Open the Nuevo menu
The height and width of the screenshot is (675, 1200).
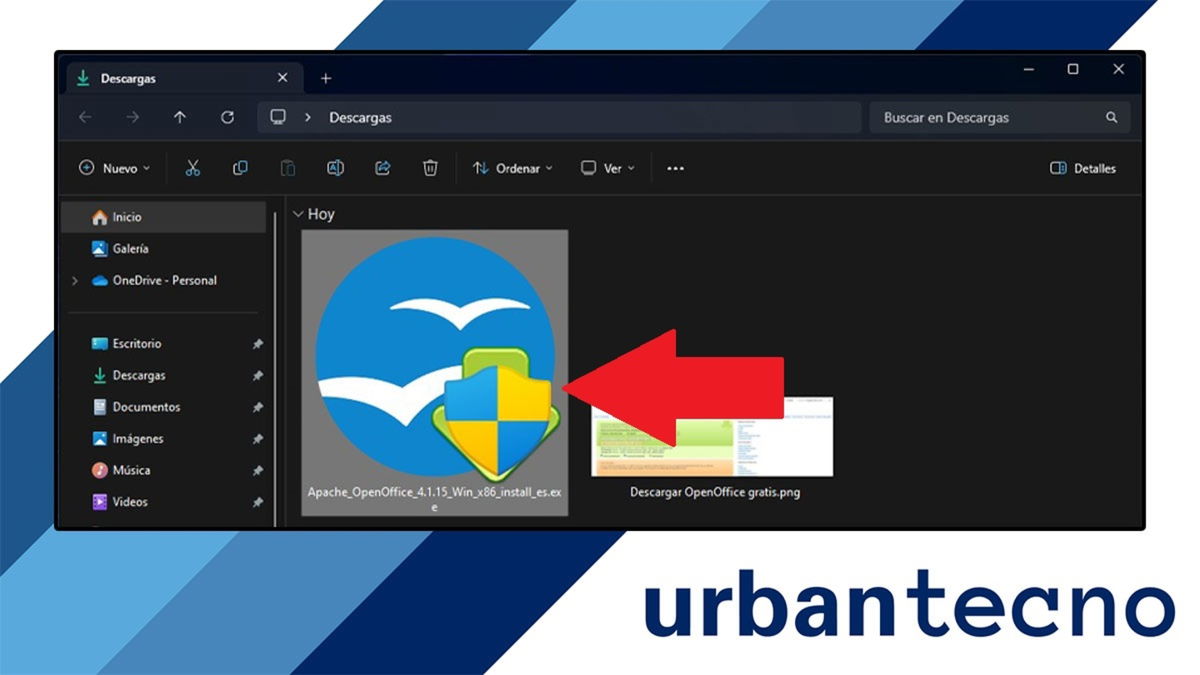coord(113,167)
